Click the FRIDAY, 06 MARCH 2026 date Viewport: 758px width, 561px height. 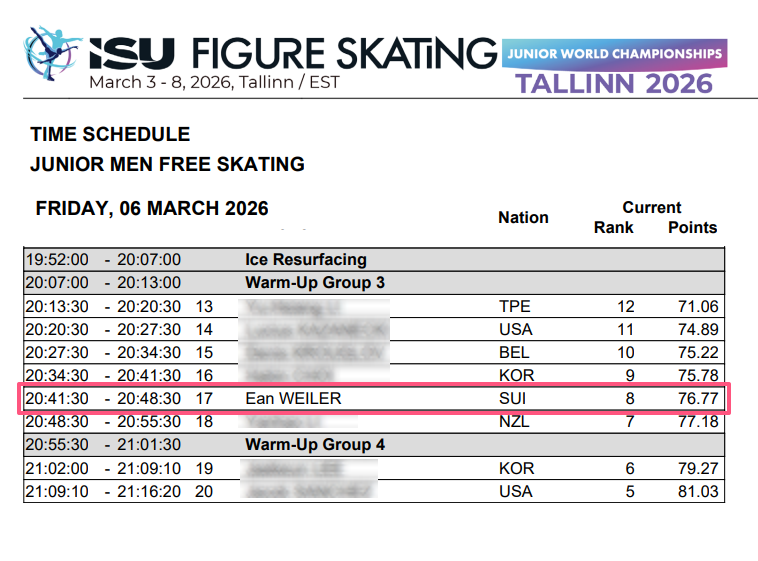152,209
